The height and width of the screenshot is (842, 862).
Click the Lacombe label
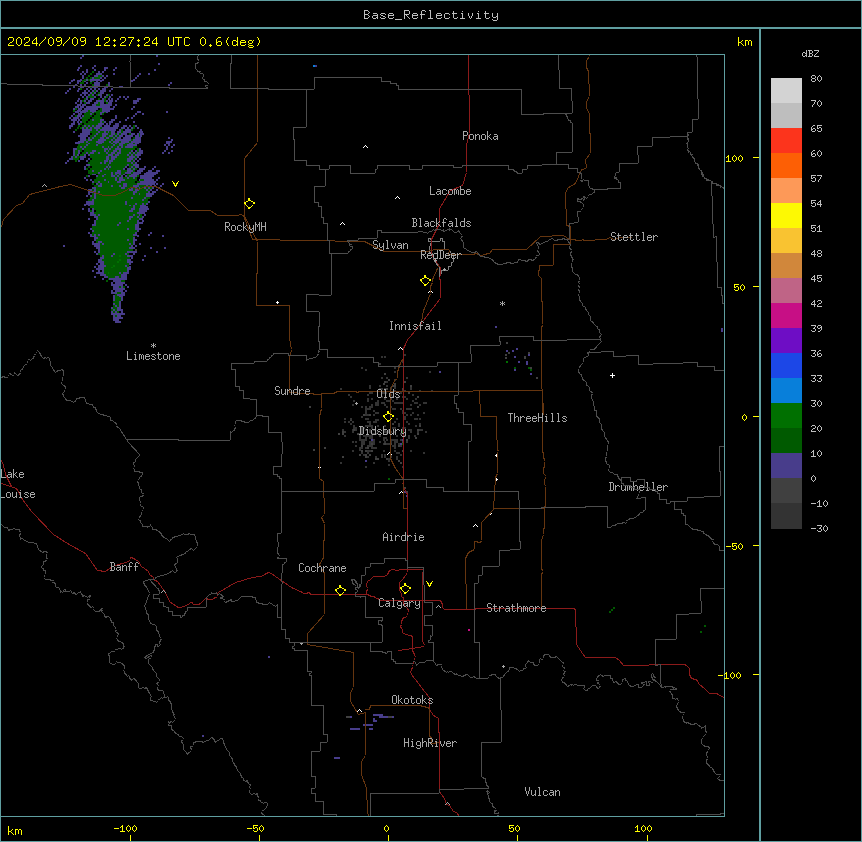coord(450,191)
